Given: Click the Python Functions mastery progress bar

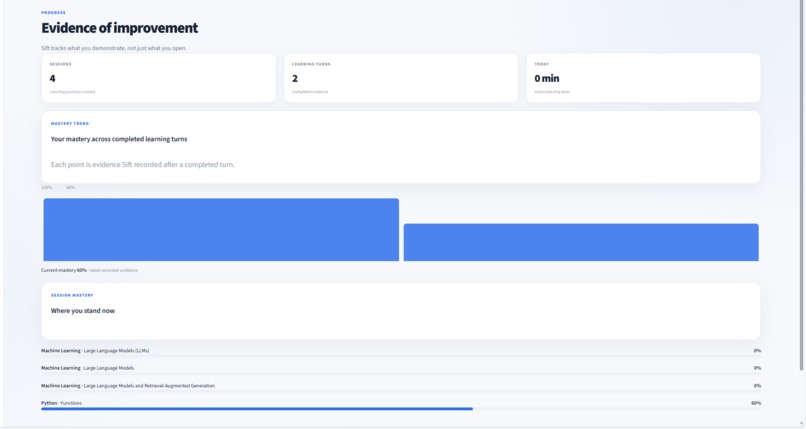Looking at the screenshot, I should 401,409.
